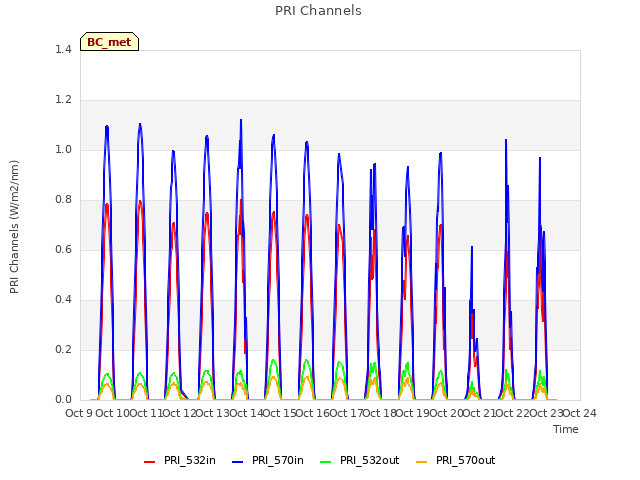
Task: Click the y-axis title PRI Channels (W/m2/nm)
Action: point(14,227)
